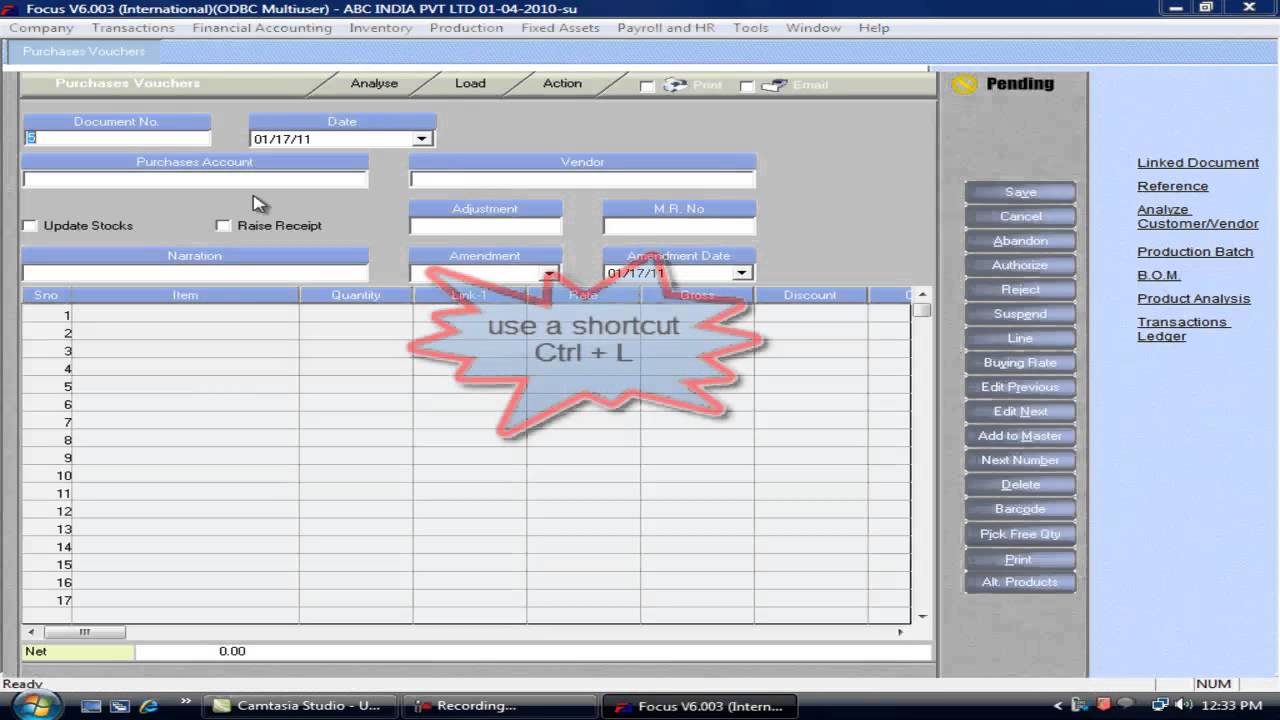
Task: Select the Analyse tab
Action: 374,84
